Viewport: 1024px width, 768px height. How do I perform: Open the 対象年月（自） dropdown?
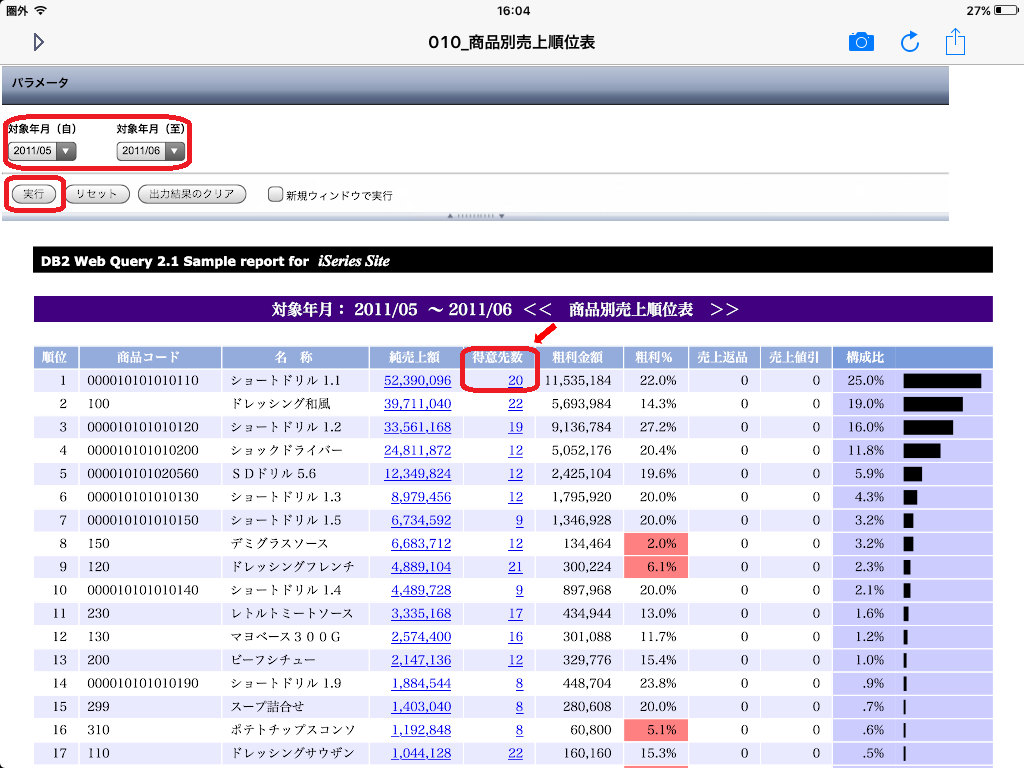(x=42, y=151)
